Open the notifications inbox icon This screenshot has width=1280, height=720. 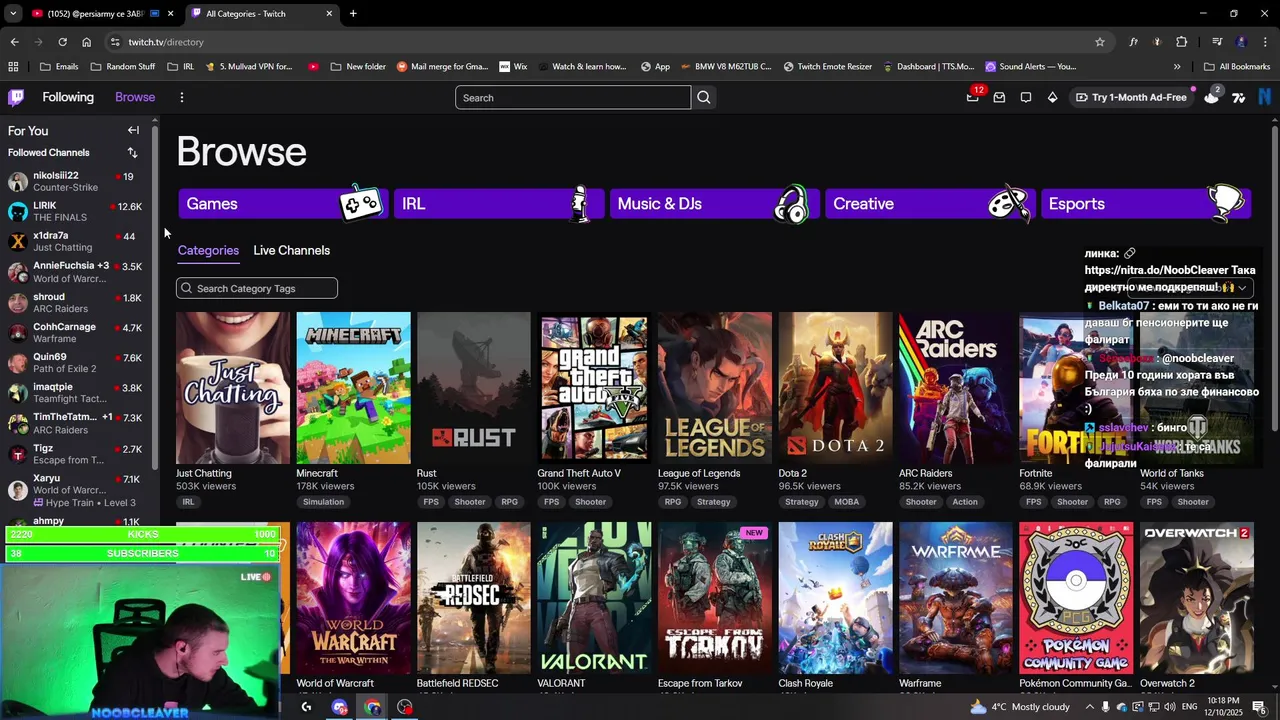pos(999,97)
